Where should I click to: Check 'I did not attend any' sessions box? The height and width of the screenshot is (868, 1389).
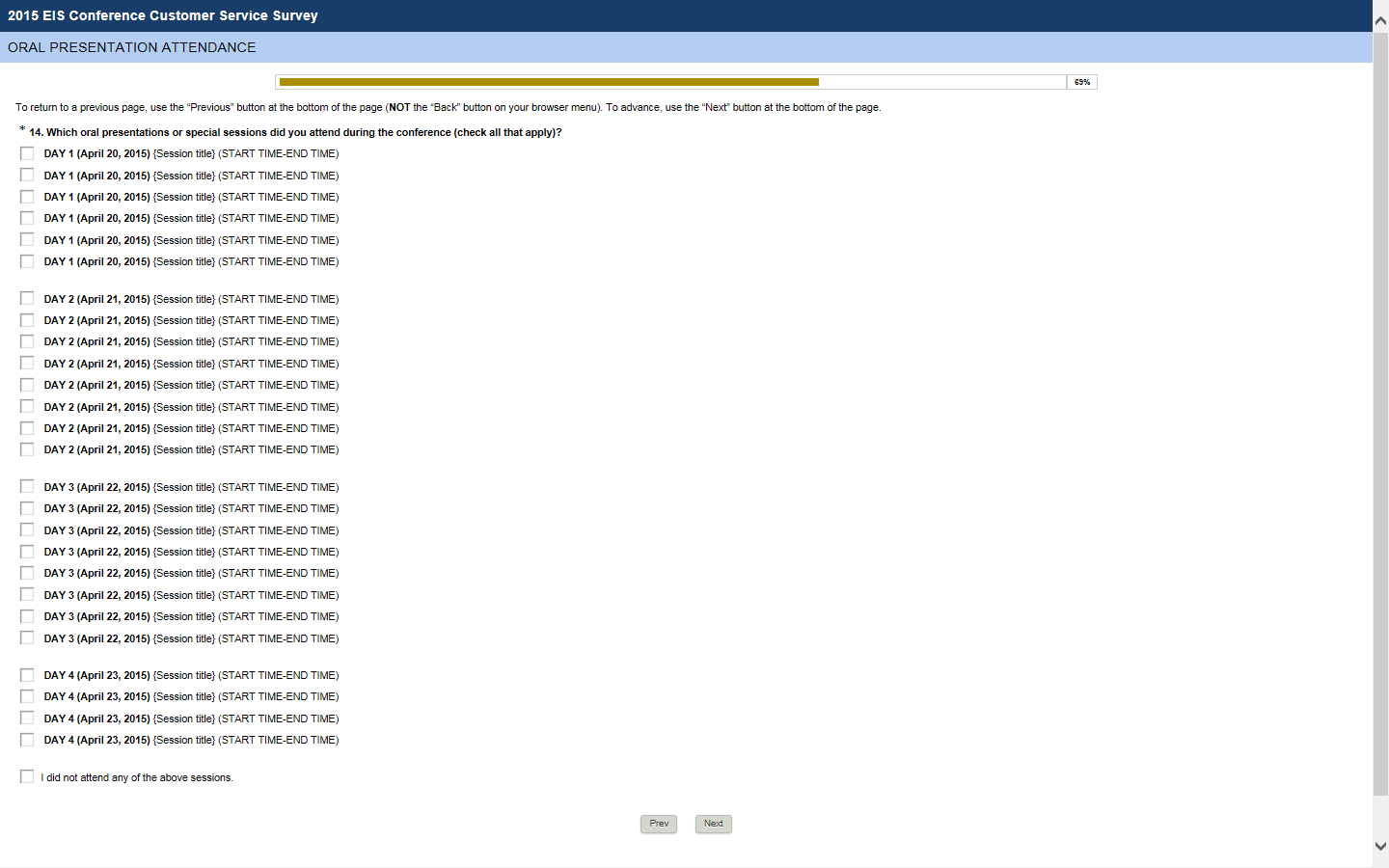[27, 776]
